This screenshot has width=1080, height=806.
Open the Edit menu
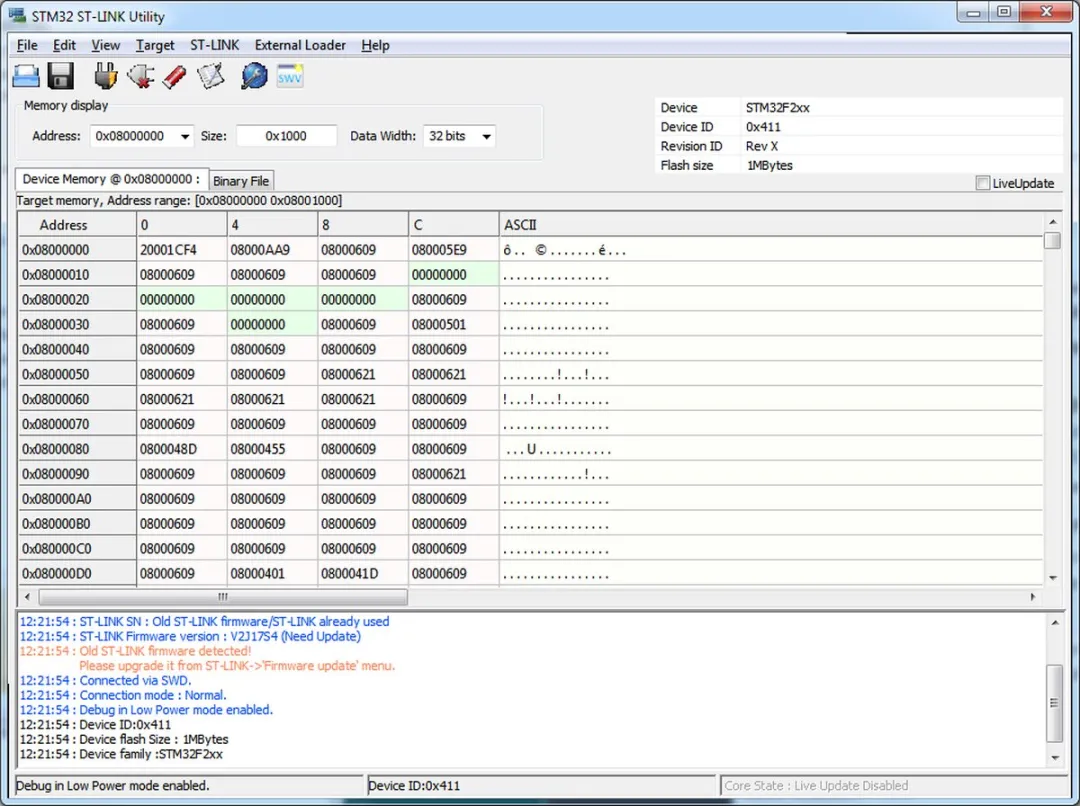pyautogui.click(x=64, y=45)
